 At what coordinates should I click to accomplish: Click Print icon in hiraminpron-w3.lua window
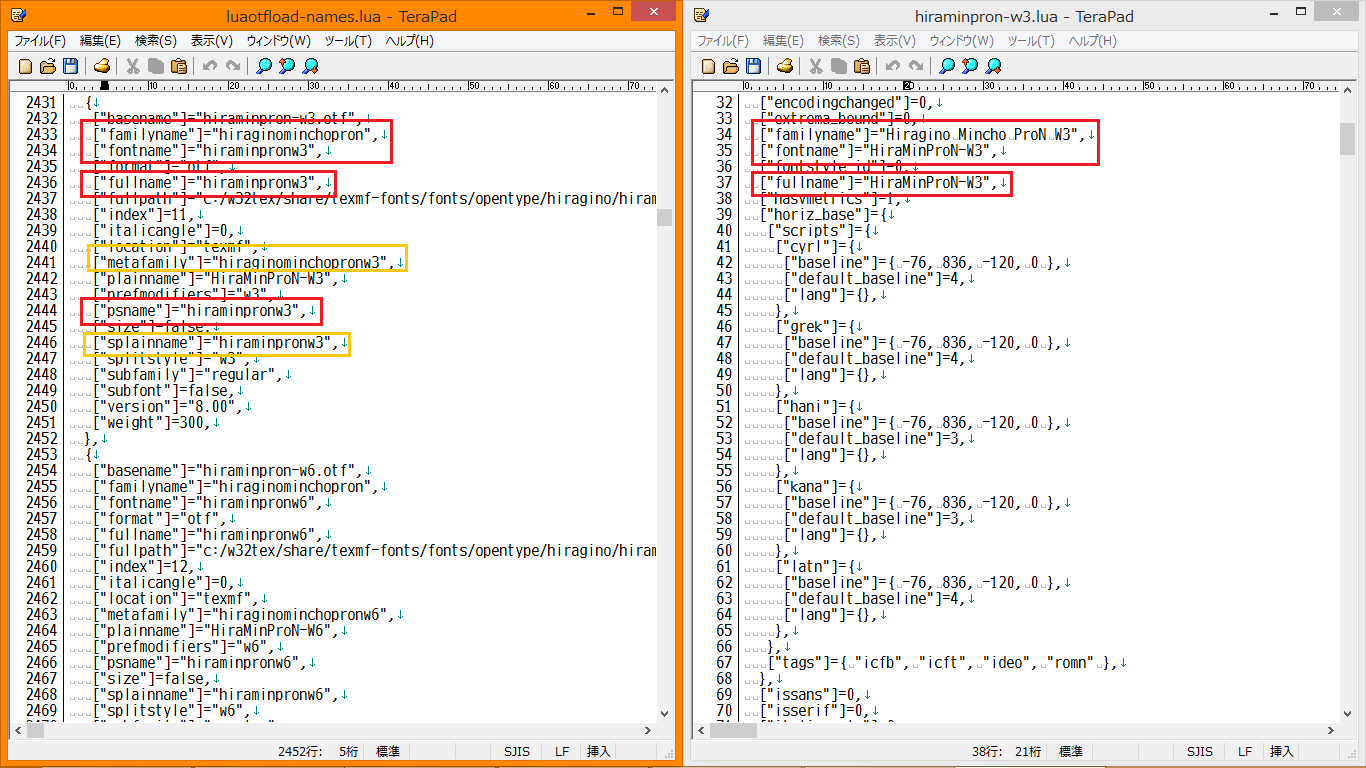tap(784, 66)
